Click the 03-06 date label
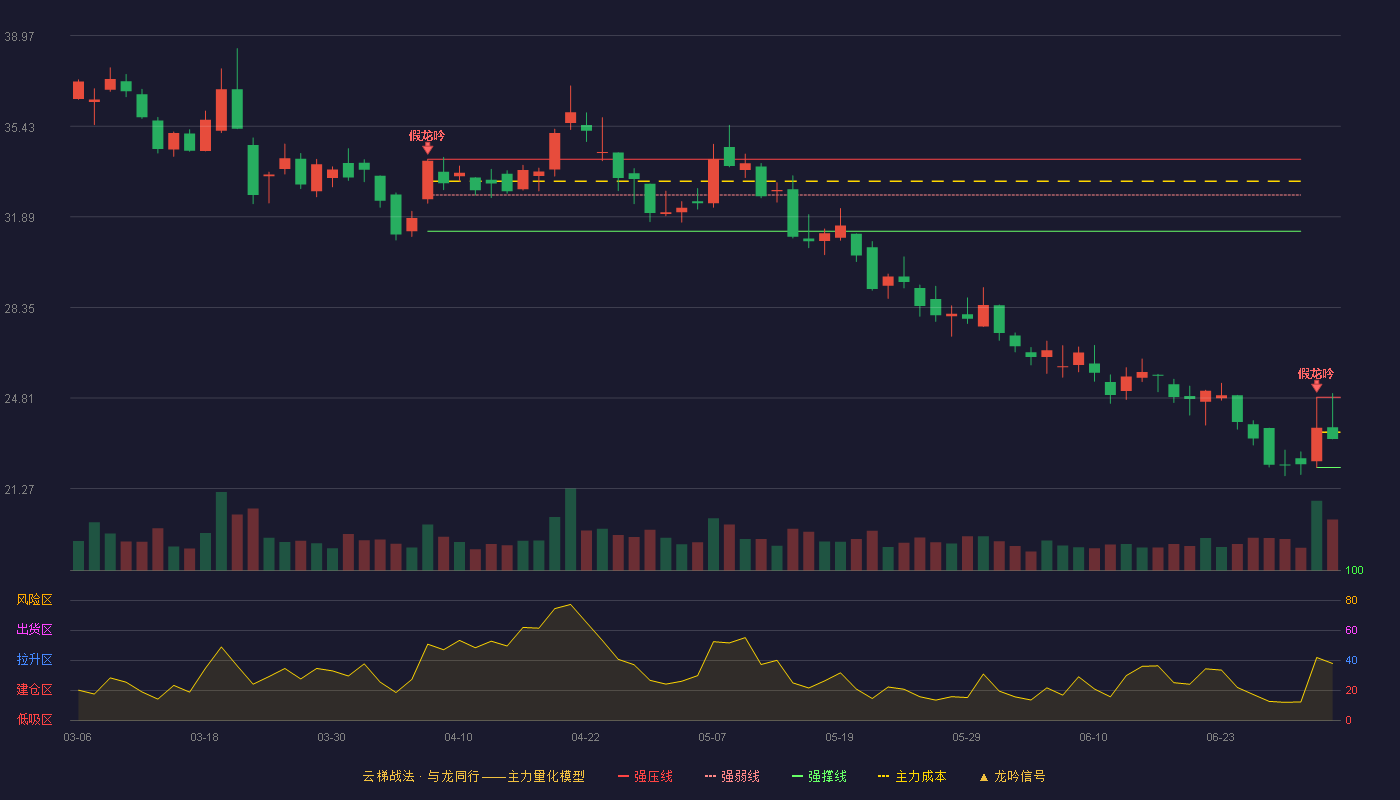 [x=78, y=737]
